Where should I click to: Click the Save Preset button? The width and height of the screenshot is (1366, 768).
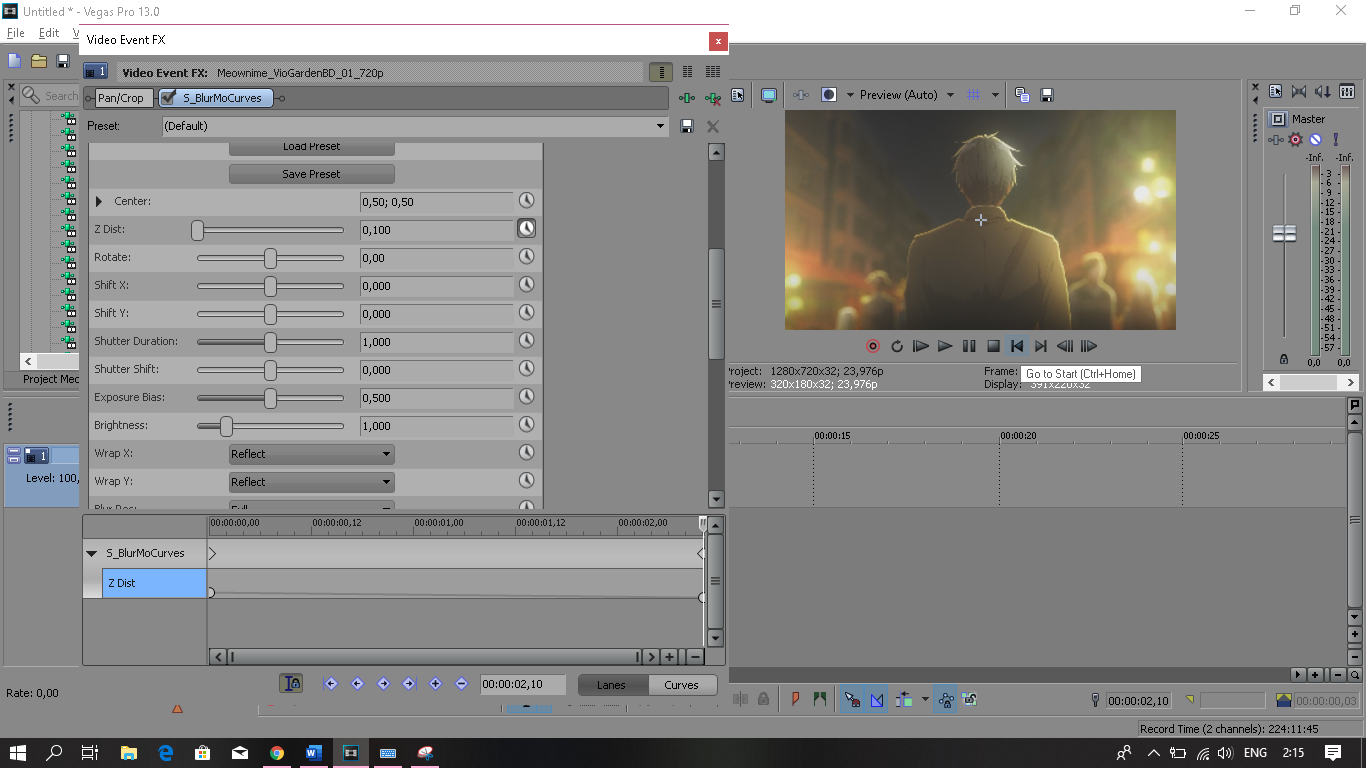coord(311,174)
